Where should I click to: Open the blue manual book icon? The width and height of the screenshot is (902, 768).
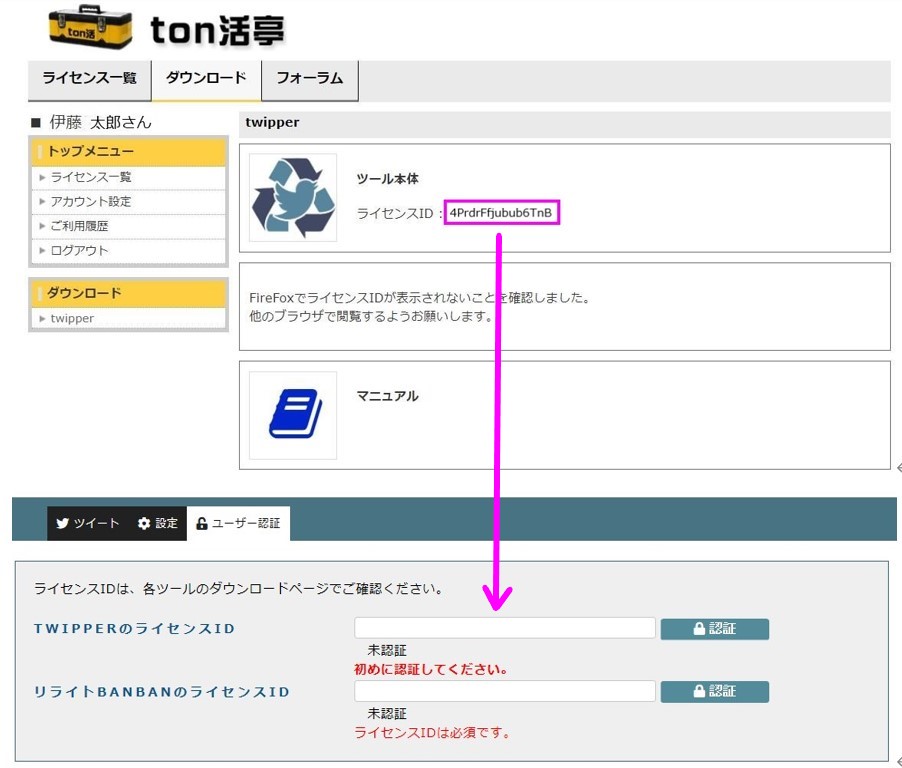click(292, 415)
